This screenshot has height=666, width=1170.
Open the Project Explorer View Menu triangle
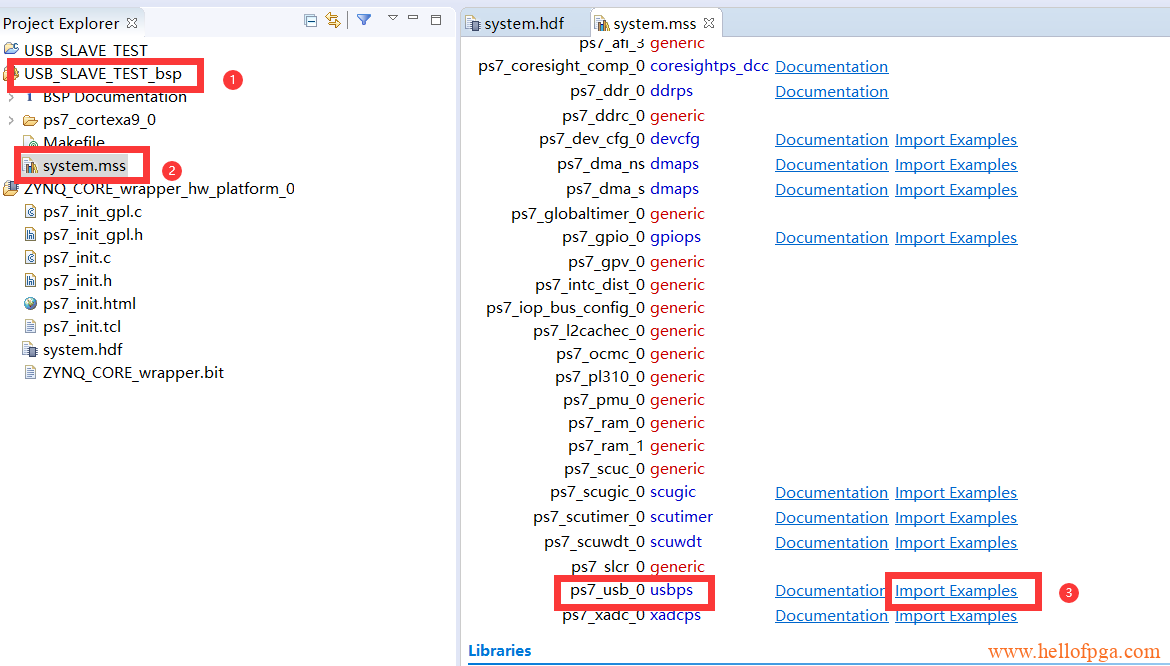(x=392, y=18)
